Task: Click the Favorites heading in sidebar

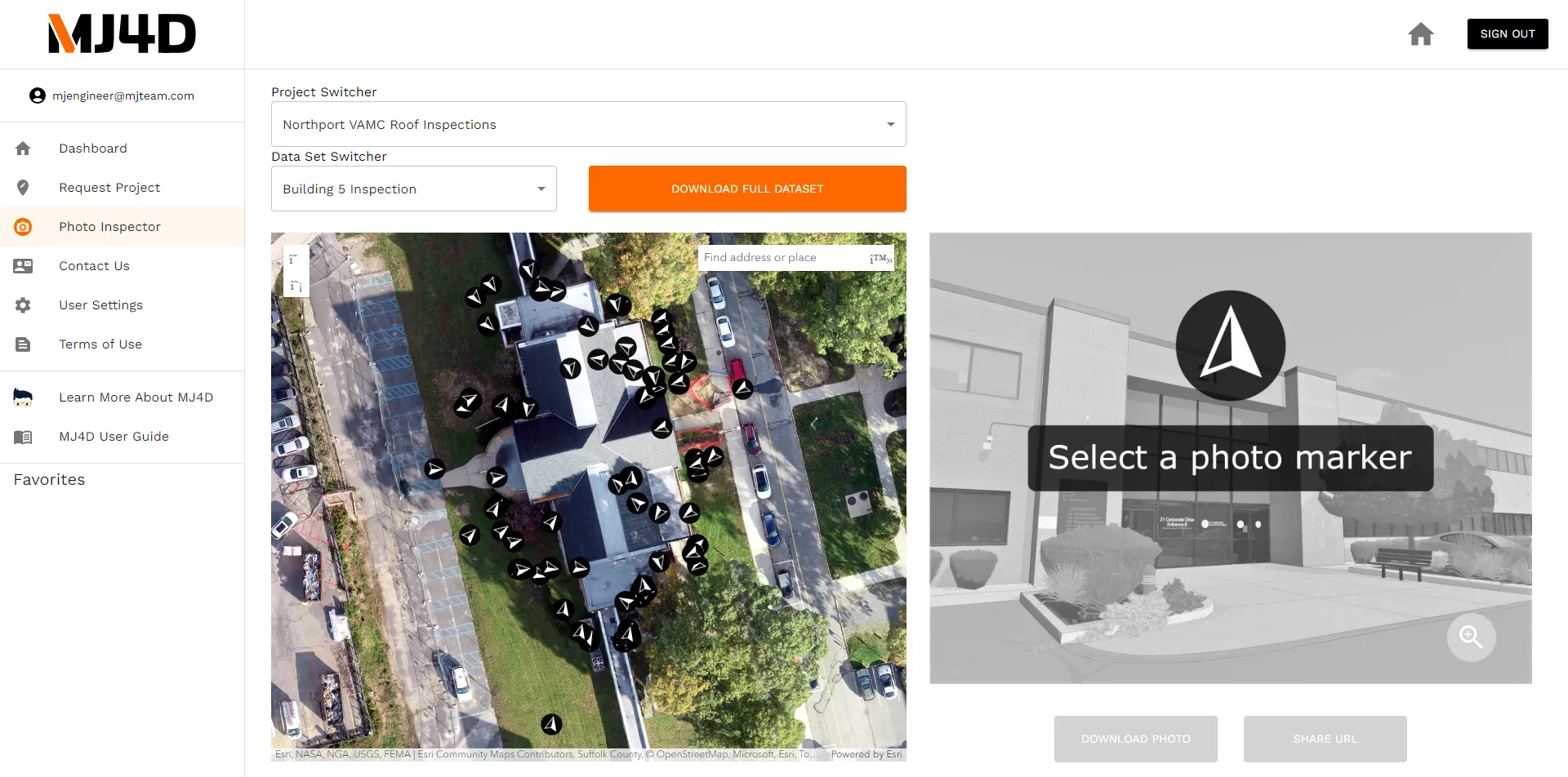Action: tap(49, 480)
